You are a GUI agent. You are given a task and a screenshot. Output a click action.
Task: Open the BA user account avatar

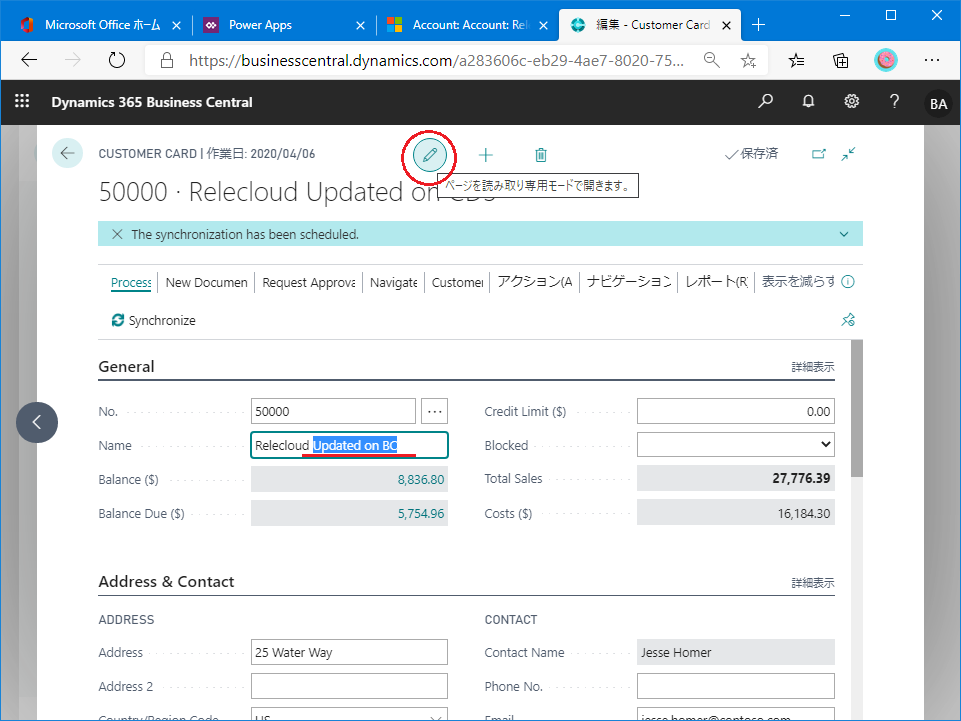[x=938, y=103]
